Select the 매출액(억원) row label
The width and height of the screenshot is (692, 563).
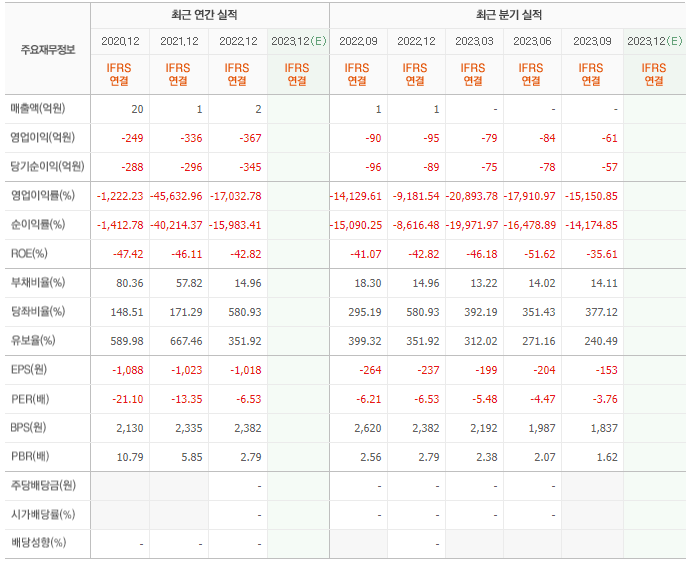click(x=38, y=109)
